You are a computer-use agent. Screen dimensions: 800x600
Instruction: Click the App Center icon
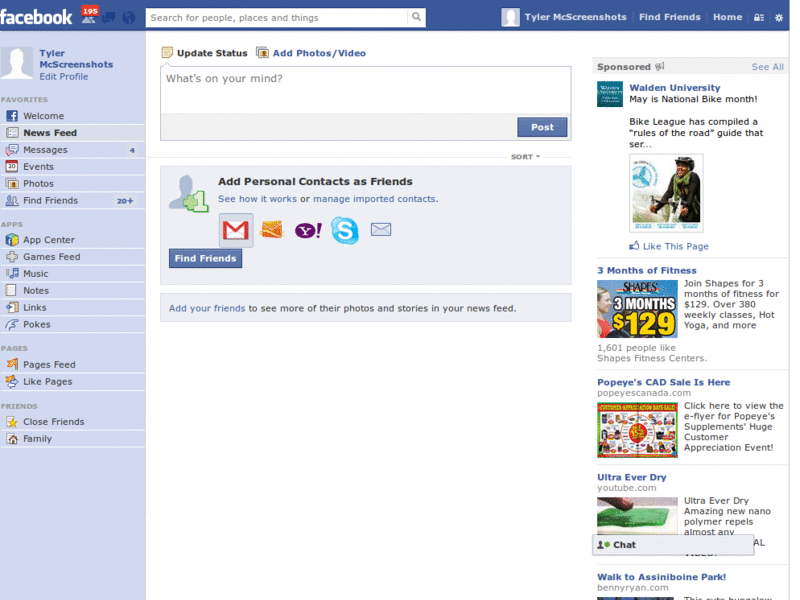[x=12, y=239]
